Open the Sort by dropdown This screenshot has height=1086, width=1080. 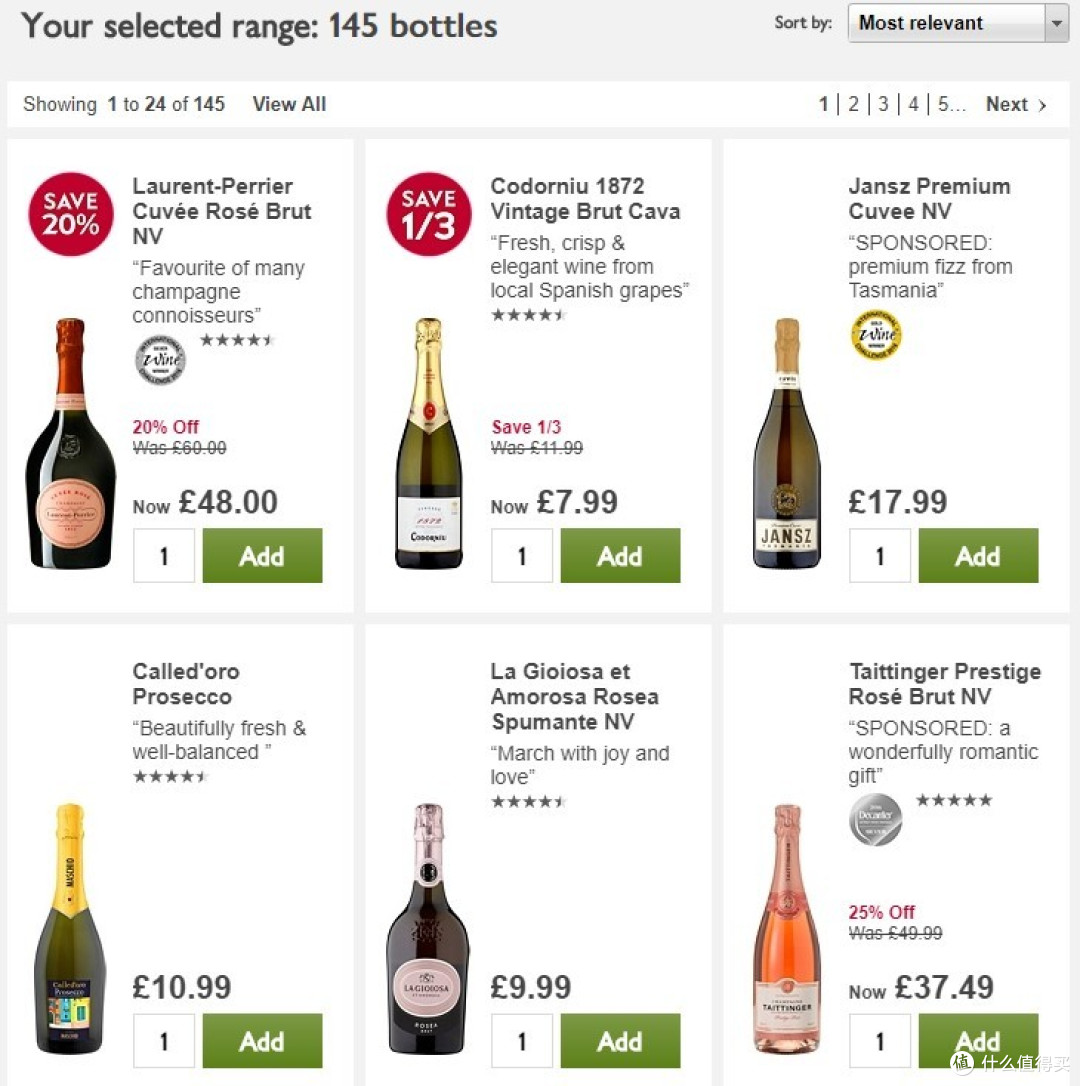pyautogui.click(x=958, y=23)
